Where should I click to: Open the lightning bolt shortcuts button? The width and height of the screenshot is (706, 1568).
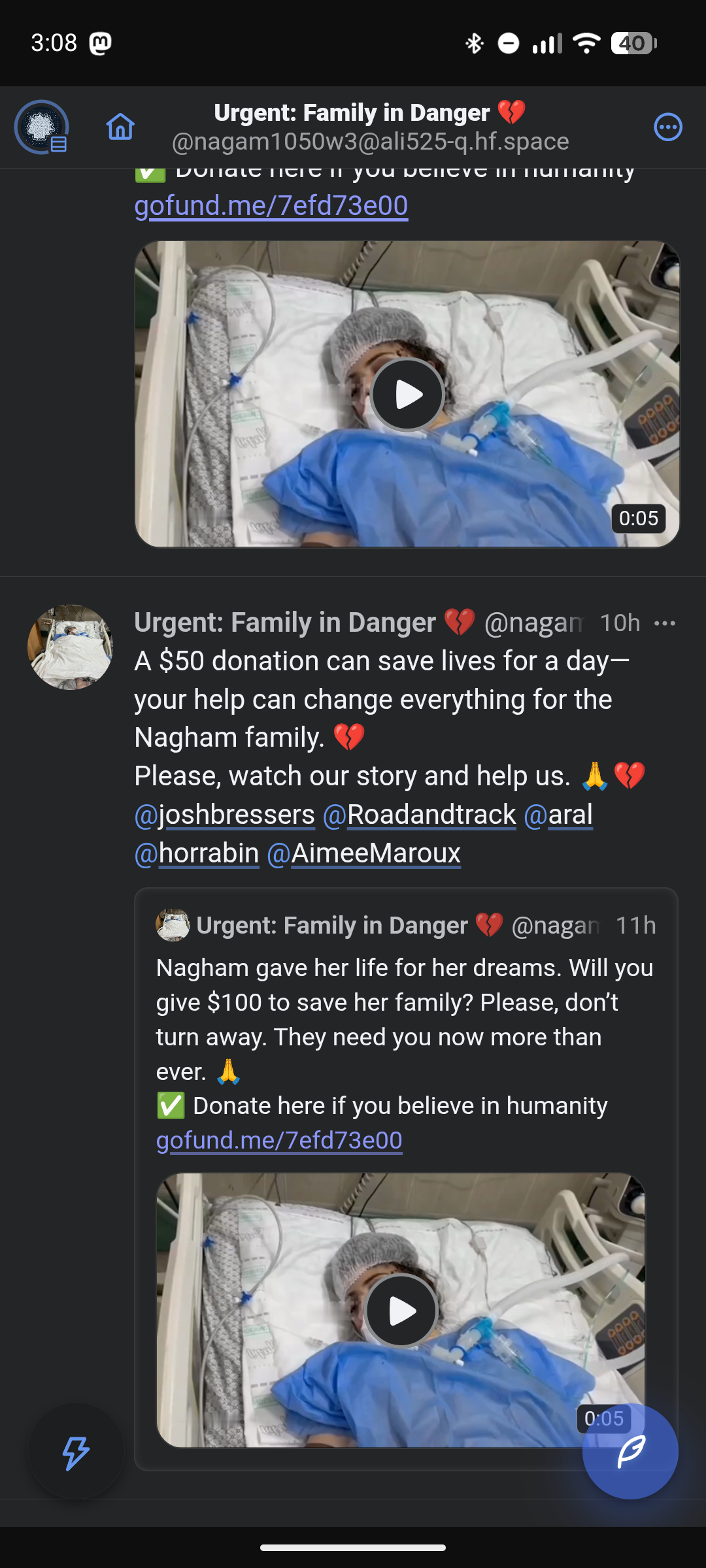(76, 1452)
